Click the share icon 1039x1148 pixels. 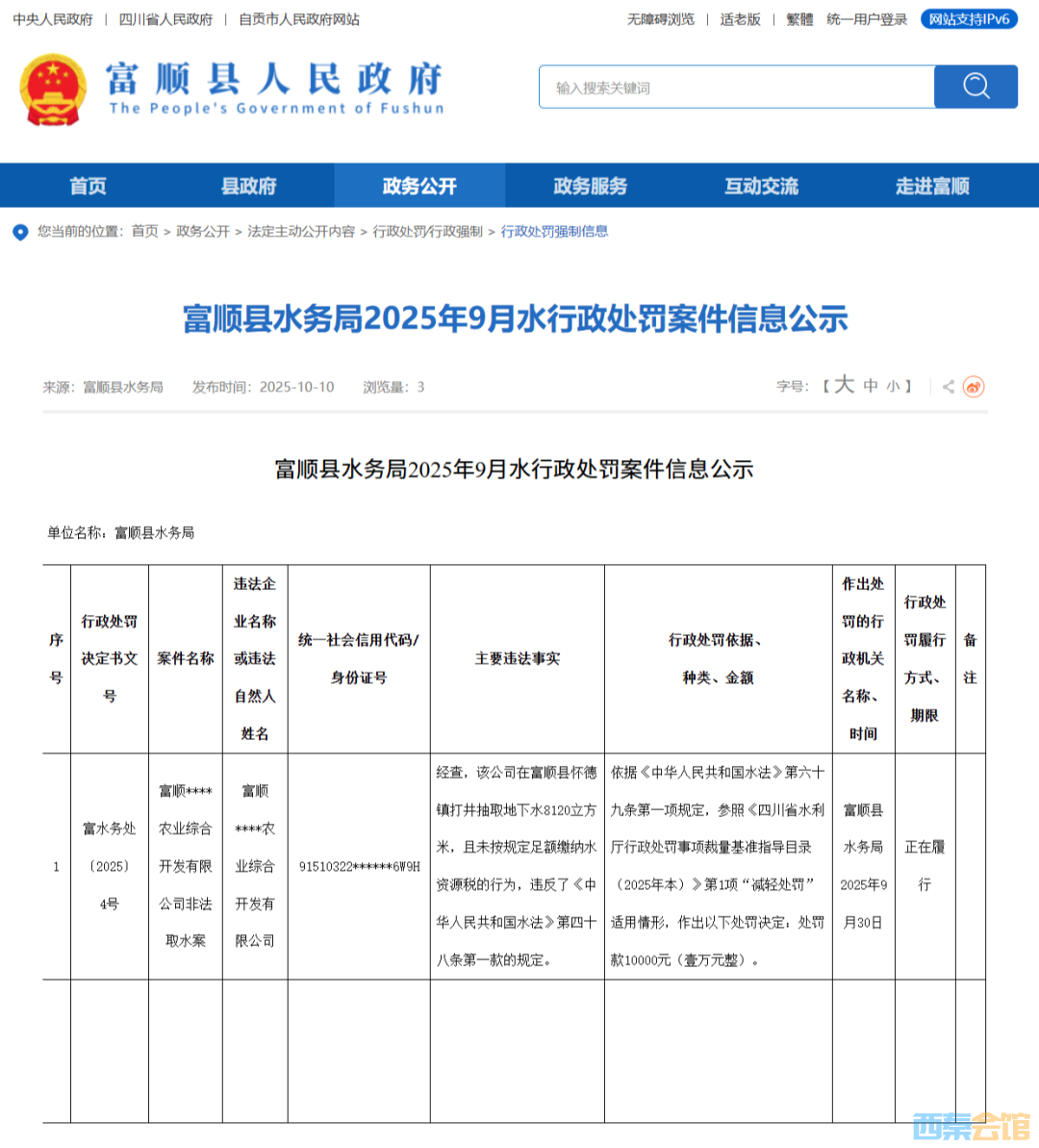pyautogui.click(x=949, y=387)
